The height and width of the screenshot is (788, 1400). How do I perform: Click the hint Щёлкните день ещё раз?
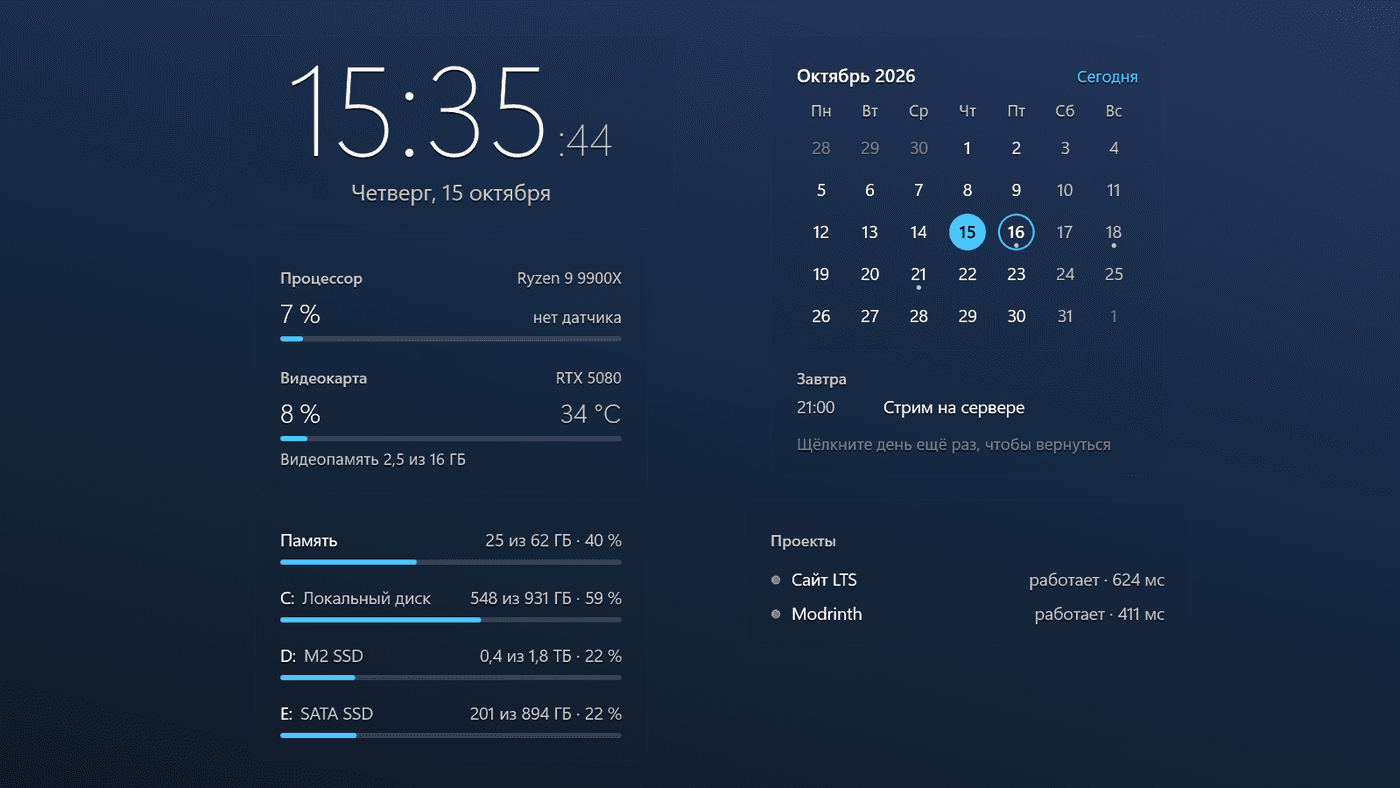pyautogui.click(x=954, y=444)
